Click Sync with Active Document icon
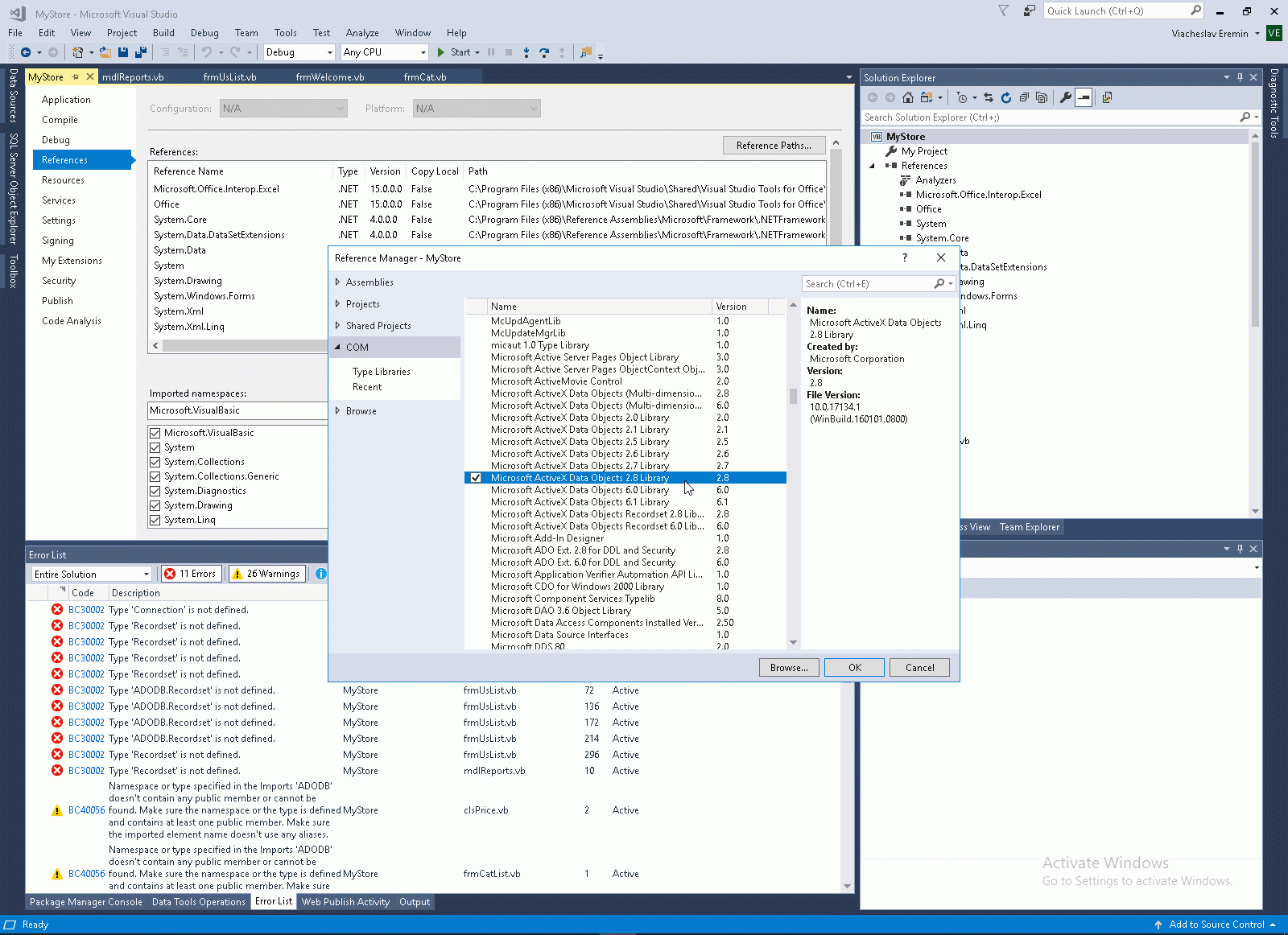Screen dimensions: 1288x935 point(989,97)
